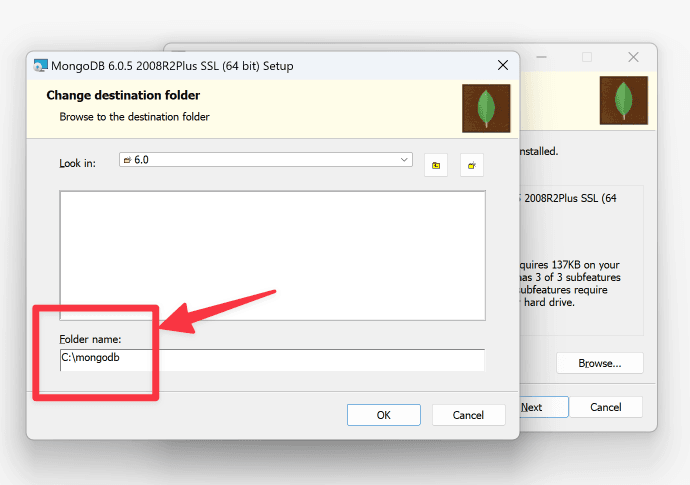Click the folder list box area
The width and height of the screenshot is (690, 485).
point(272,256)
